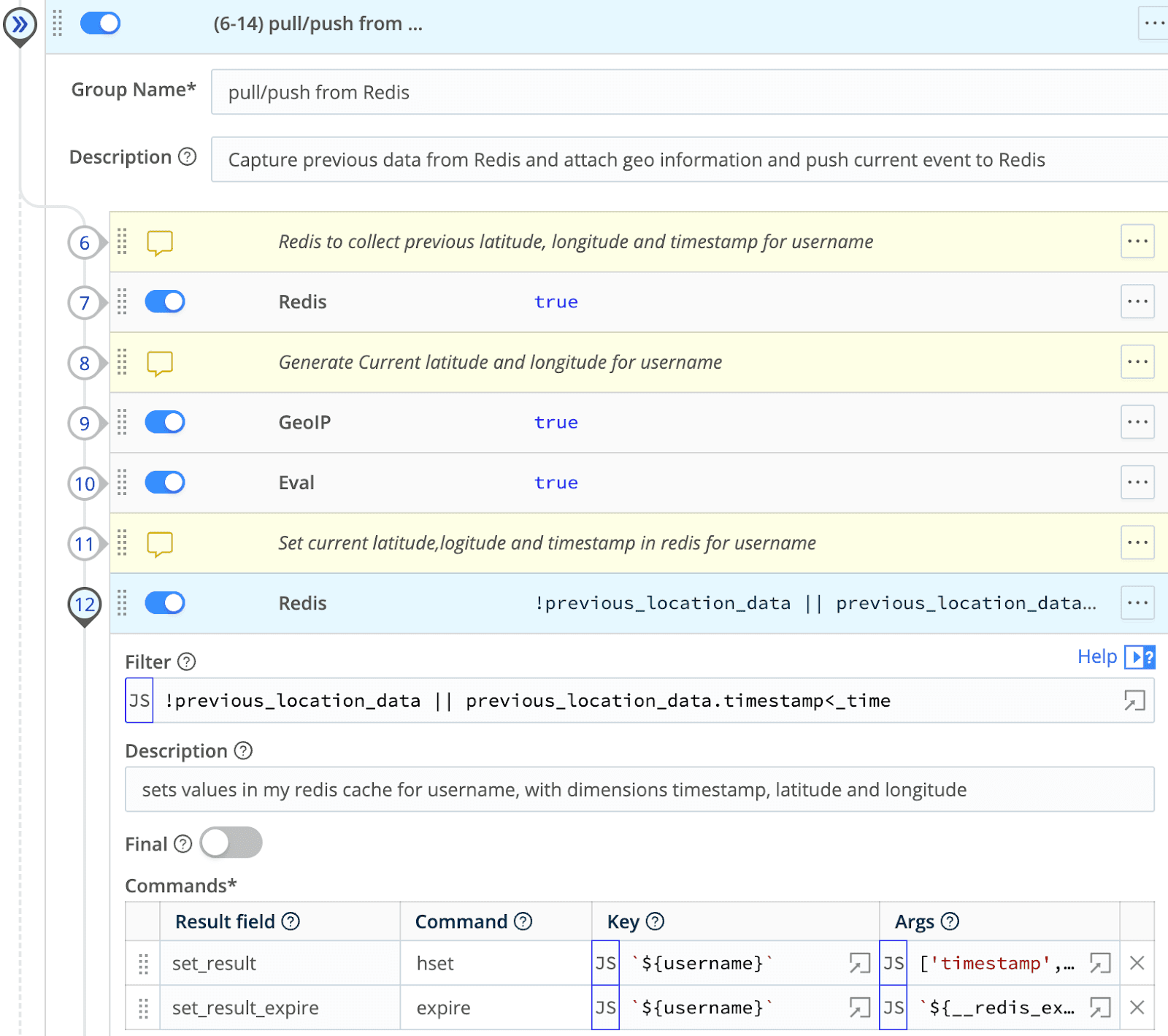Click the drag handle for the set_result command

143,964
